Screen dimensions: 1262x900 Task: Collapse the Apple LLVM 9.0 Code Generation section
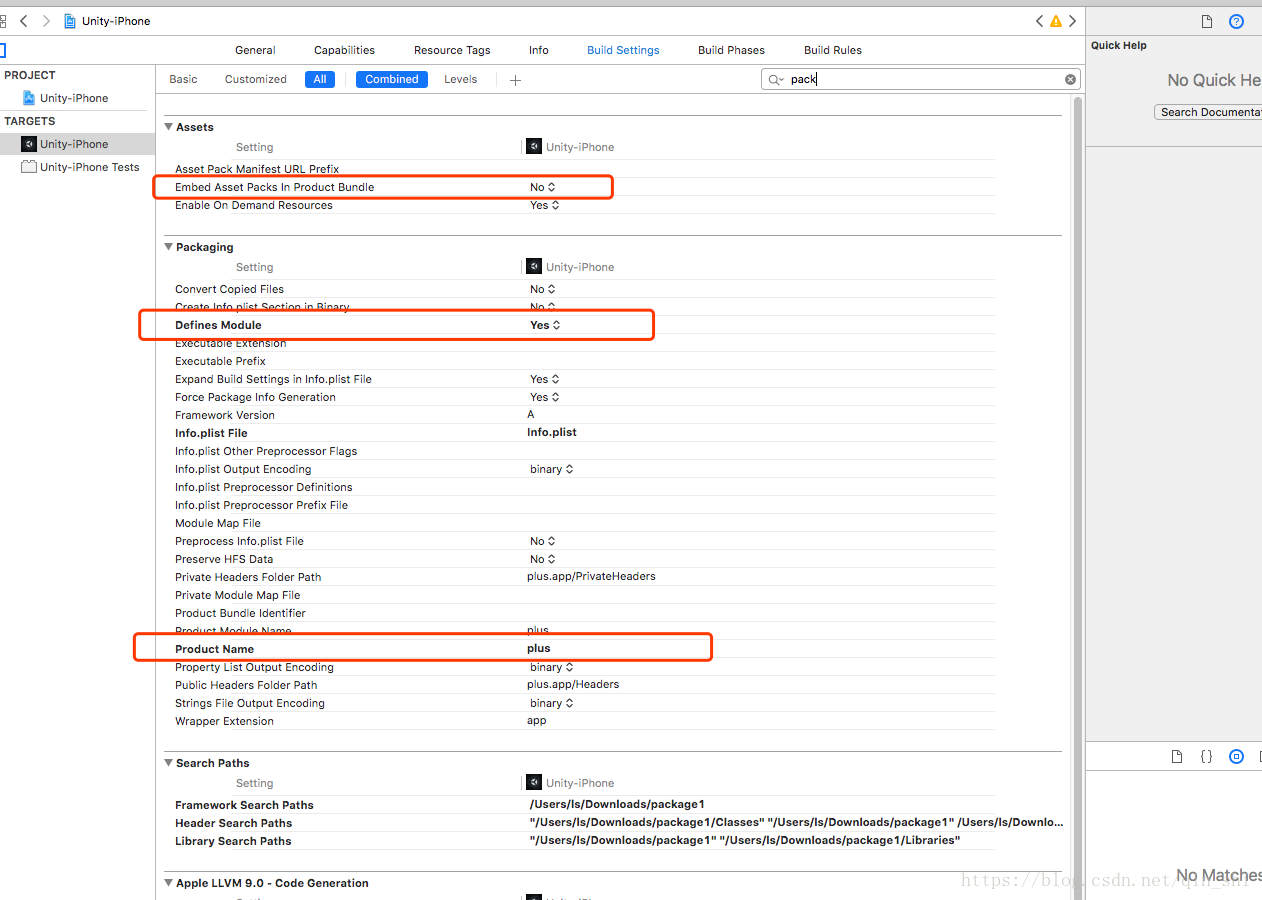click(x=169, y=883)
